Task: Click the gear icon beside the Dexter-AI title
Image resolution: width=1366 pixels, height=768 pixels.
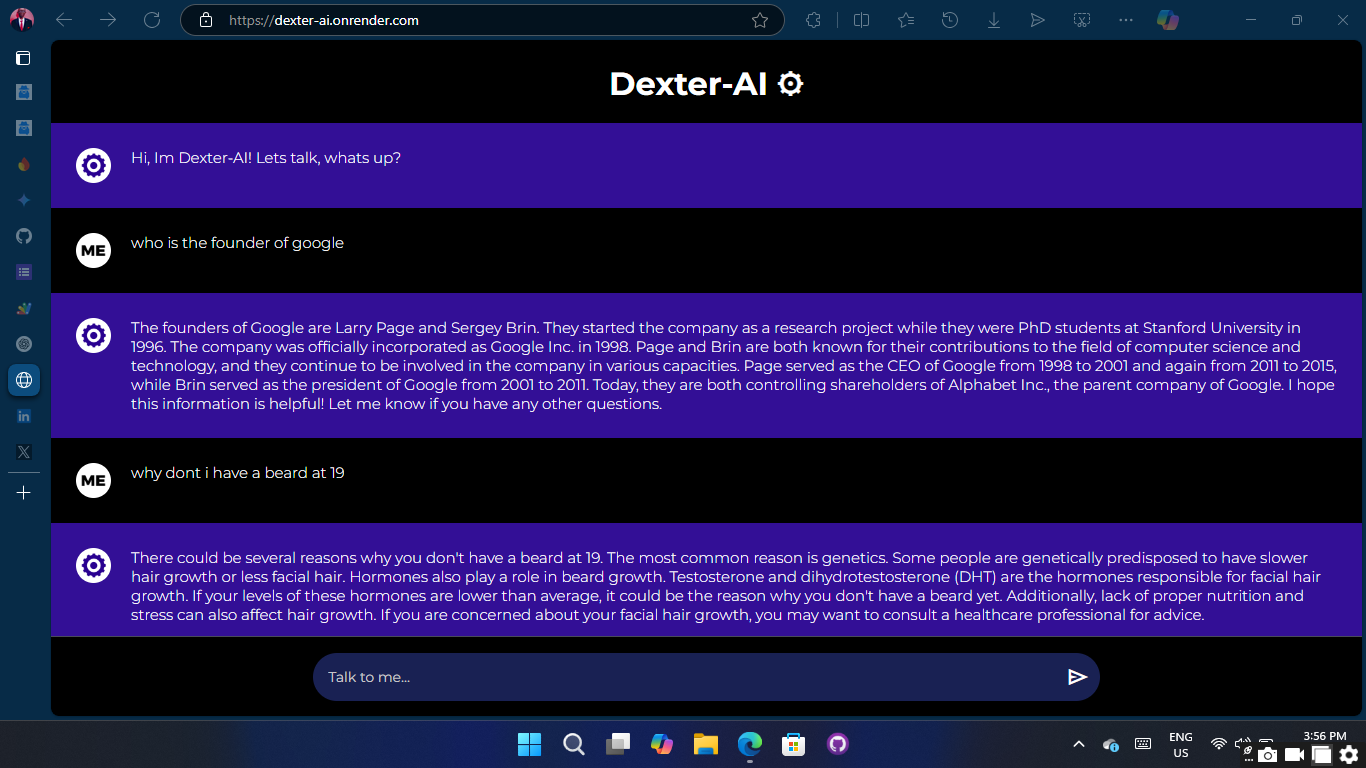Action: 790,84
